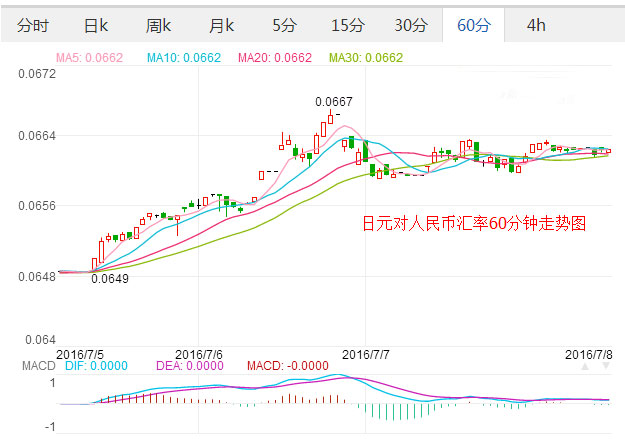Click the 0.0648 y-axis label
The width and height of the screenshot is (625, 439).
point(37,277)
